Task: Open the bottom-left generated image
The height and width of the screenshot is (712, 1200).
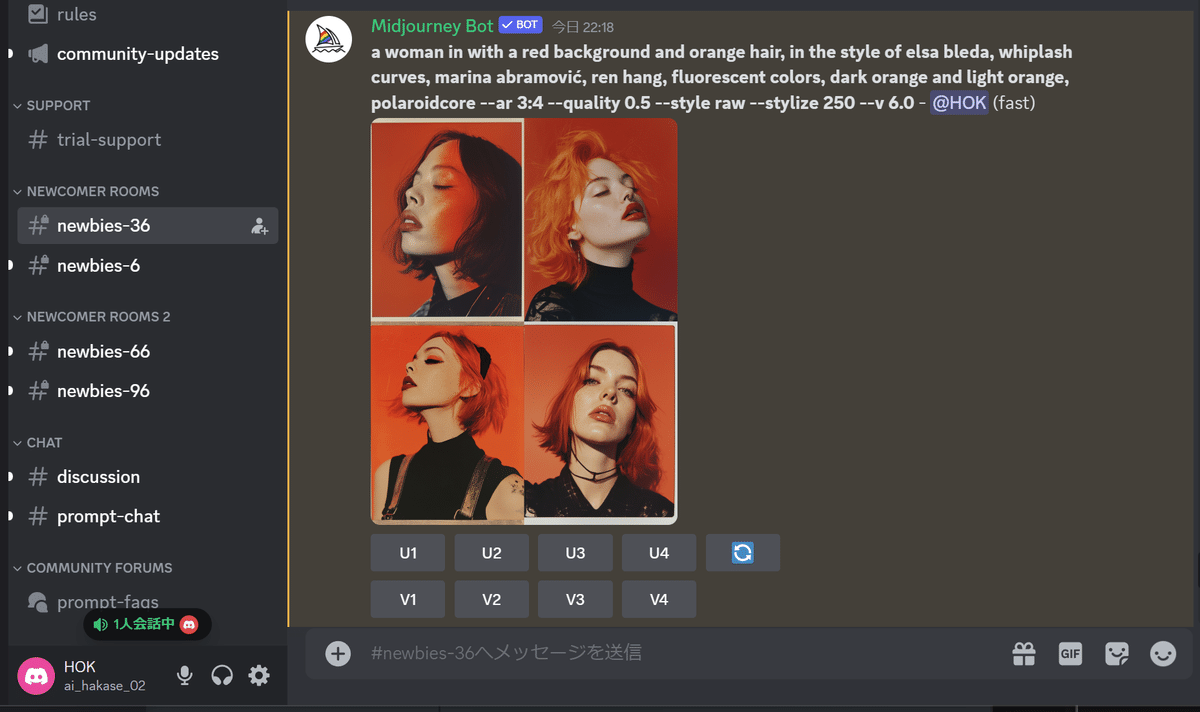Action: (x=447, y=423)
